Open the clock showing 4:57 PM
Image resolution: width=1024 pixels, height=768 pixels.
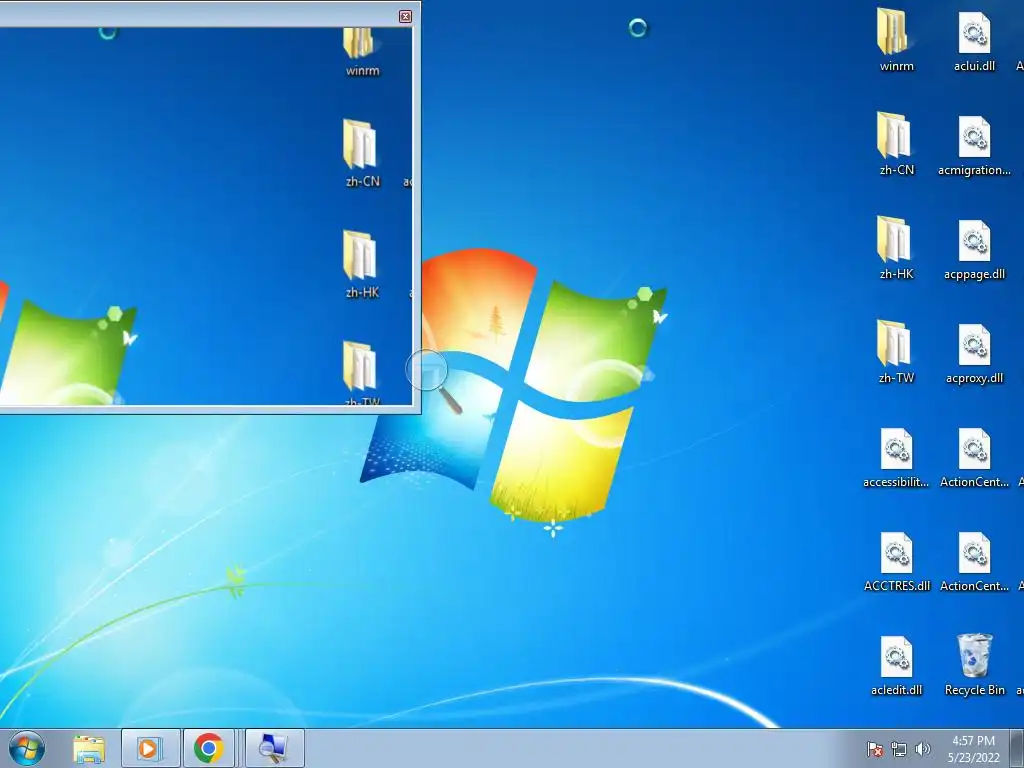[x=973, y=749]
